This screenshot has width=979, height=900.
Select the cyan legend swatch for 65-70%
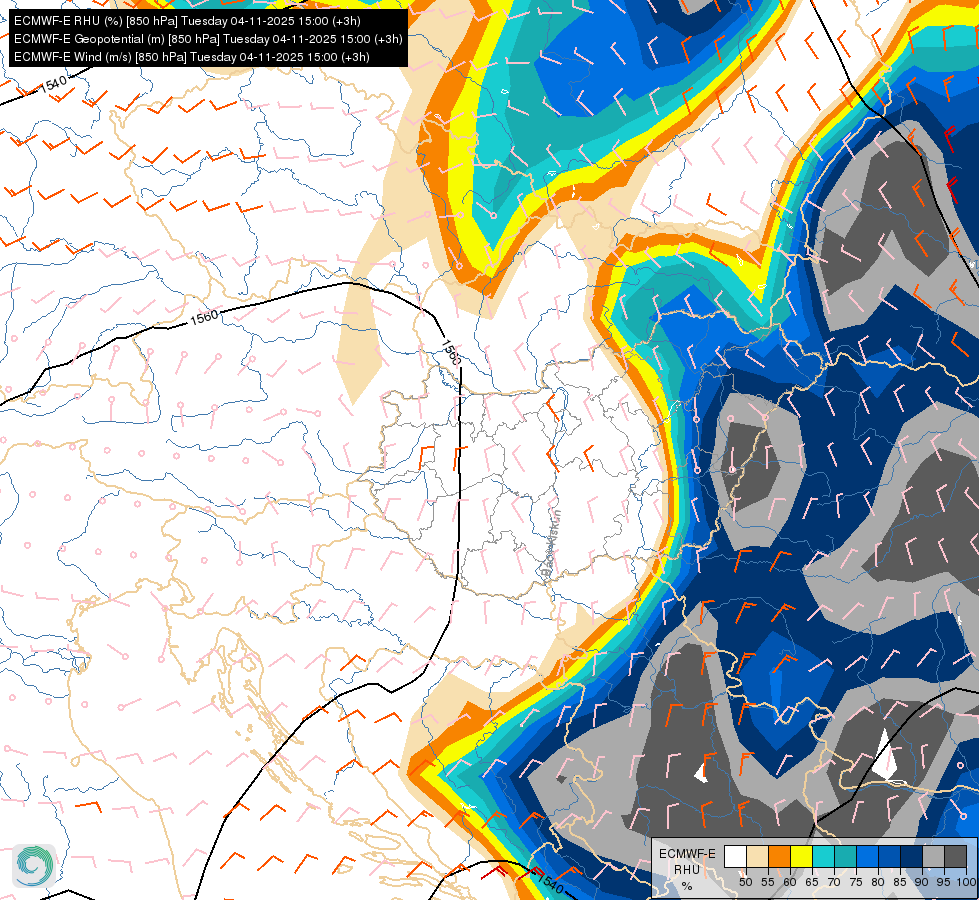(x=824, y=857)
